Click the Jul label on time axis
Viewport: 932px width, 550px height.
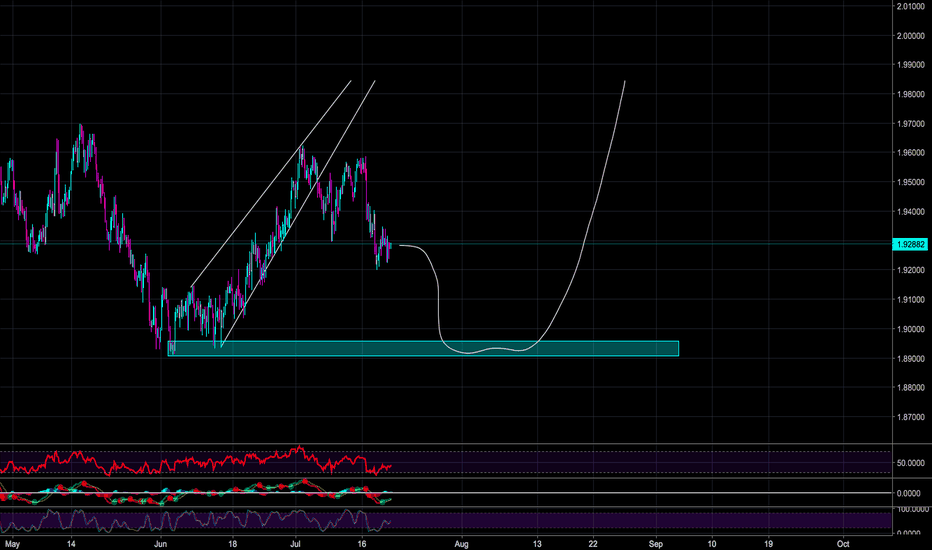point(296,543)
